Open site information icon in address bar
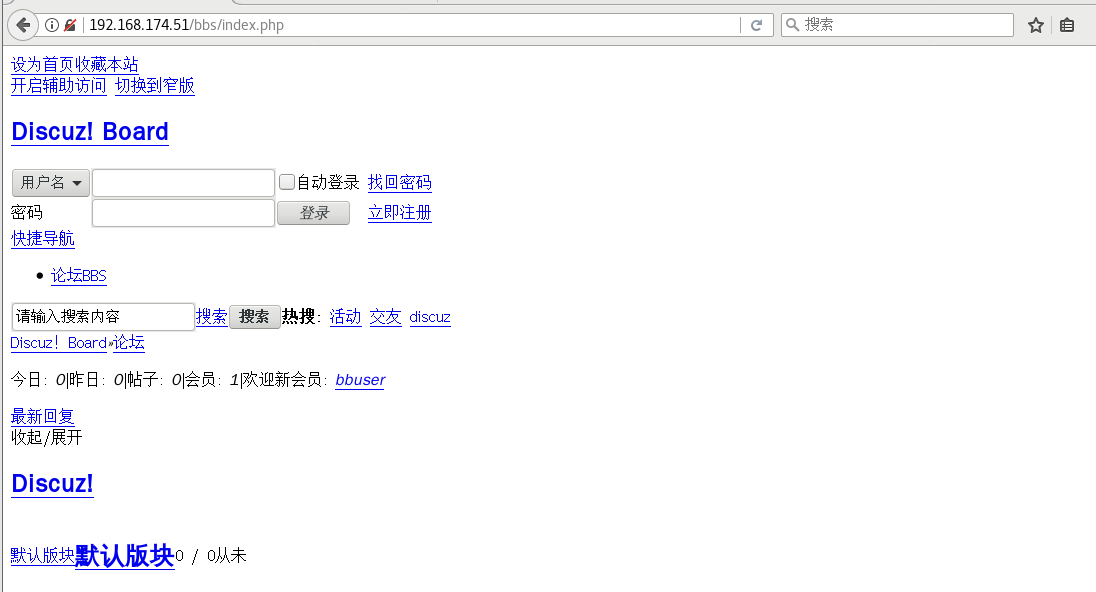 tap(52, 25)
